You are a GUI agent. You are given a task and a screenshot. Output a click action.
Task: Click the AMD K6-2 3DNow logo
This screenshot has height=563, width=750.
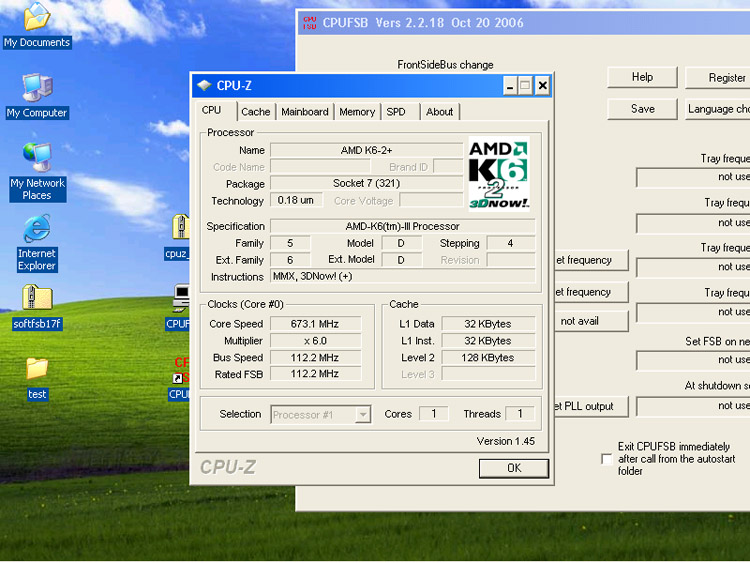pyautogui.click(x=498, y=173)
